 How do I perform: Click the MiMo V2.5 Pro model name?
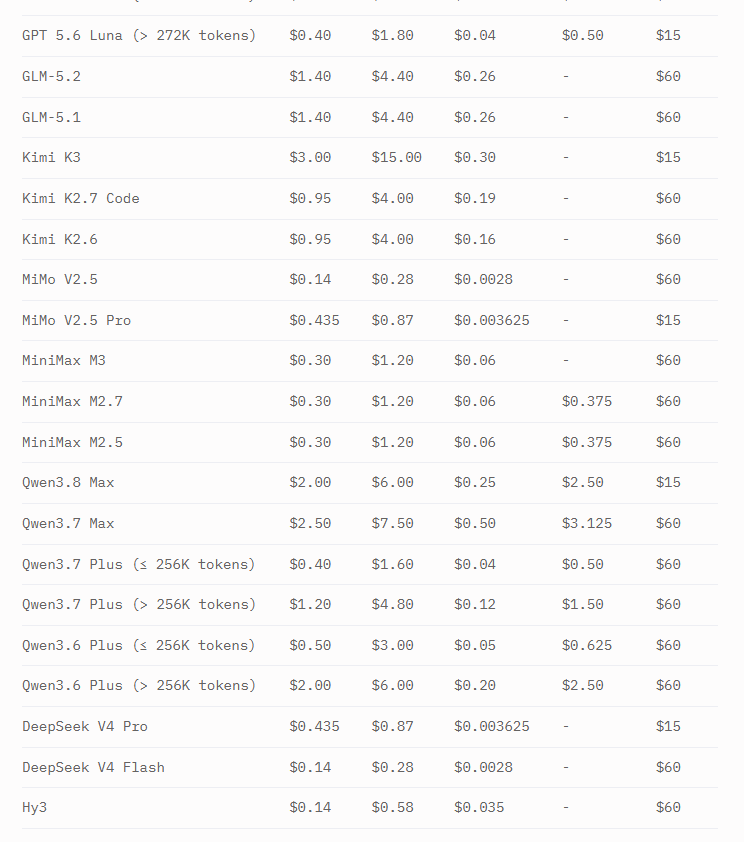[x=77, y=320]
